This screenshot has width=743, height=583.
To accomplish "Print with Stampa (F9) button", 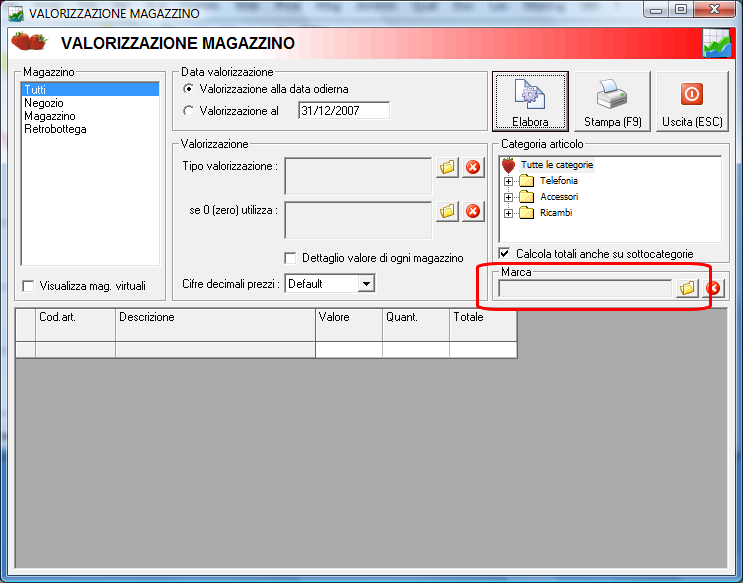I will click(x=612, y=101).
